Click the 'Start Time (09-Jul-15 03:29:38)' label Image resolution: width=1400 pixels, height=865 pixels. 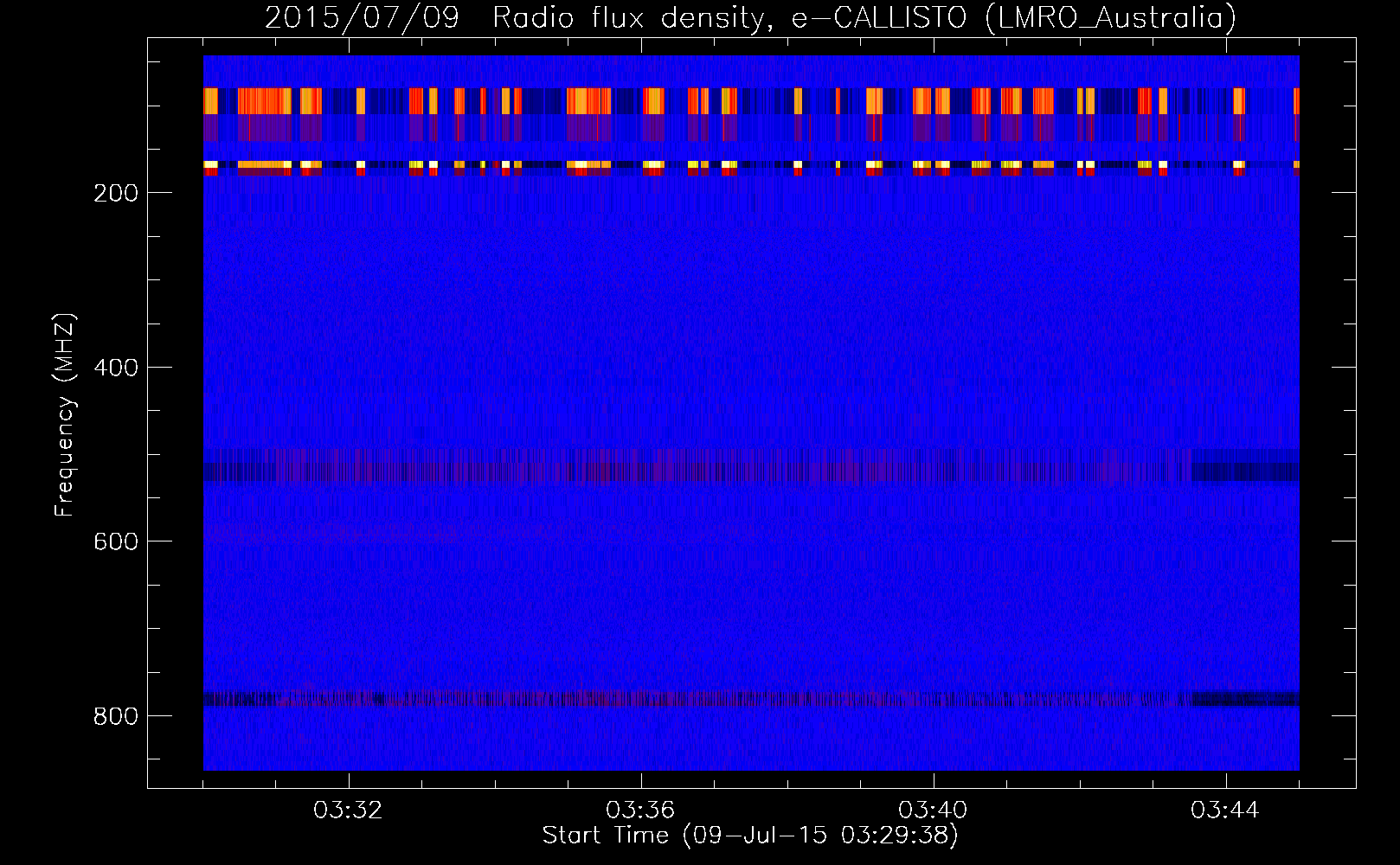pos(750,835)
